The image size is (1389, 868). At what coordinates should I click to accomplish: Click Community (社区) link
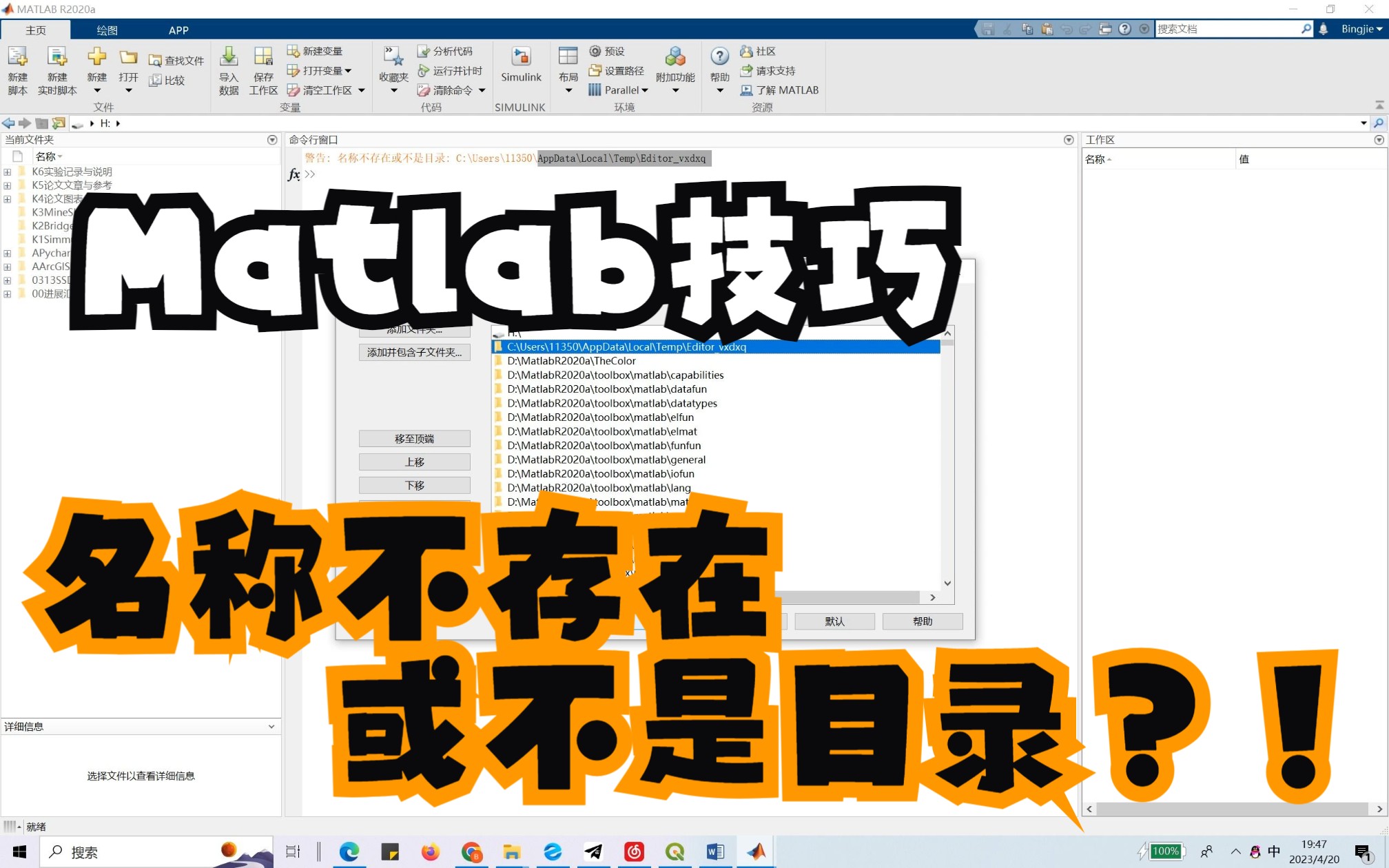[758, 51]
